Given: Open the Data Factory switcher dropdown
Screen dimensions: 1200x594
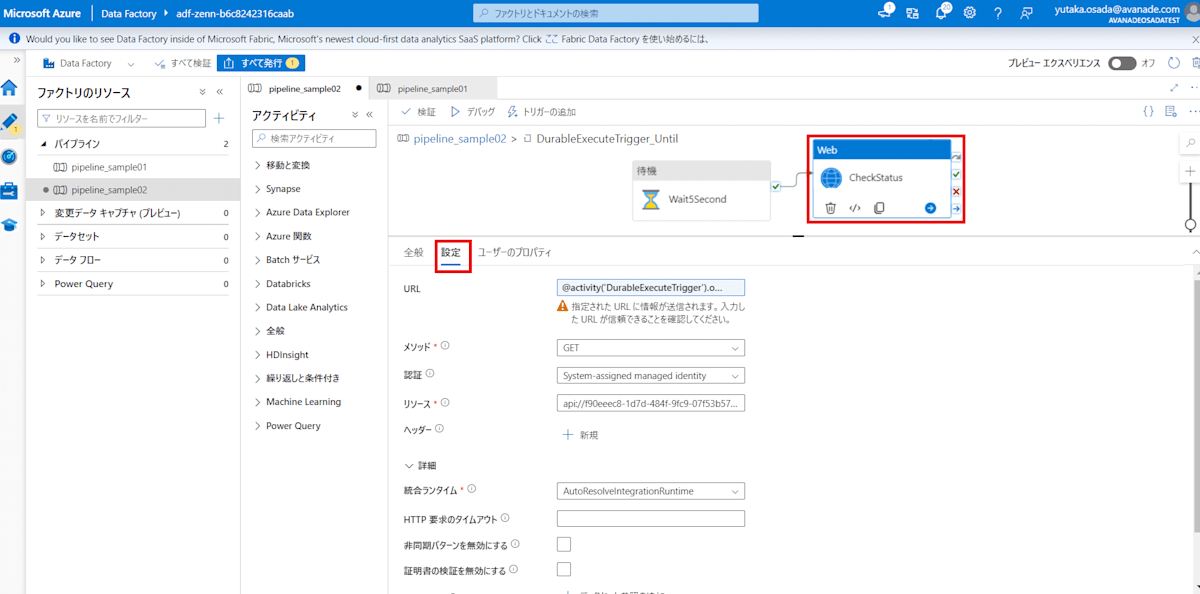Looking at the screenshot, I should 130,64.
